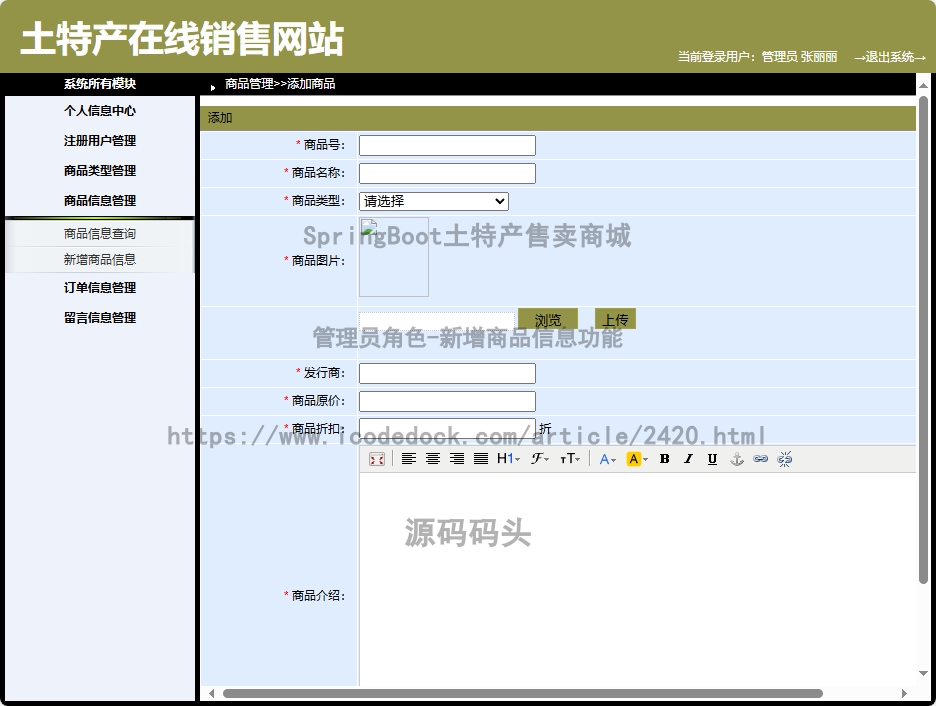Click the 退出系统 logout link
The height and width of the screenshot is (706, 936).
coord(889,57)
